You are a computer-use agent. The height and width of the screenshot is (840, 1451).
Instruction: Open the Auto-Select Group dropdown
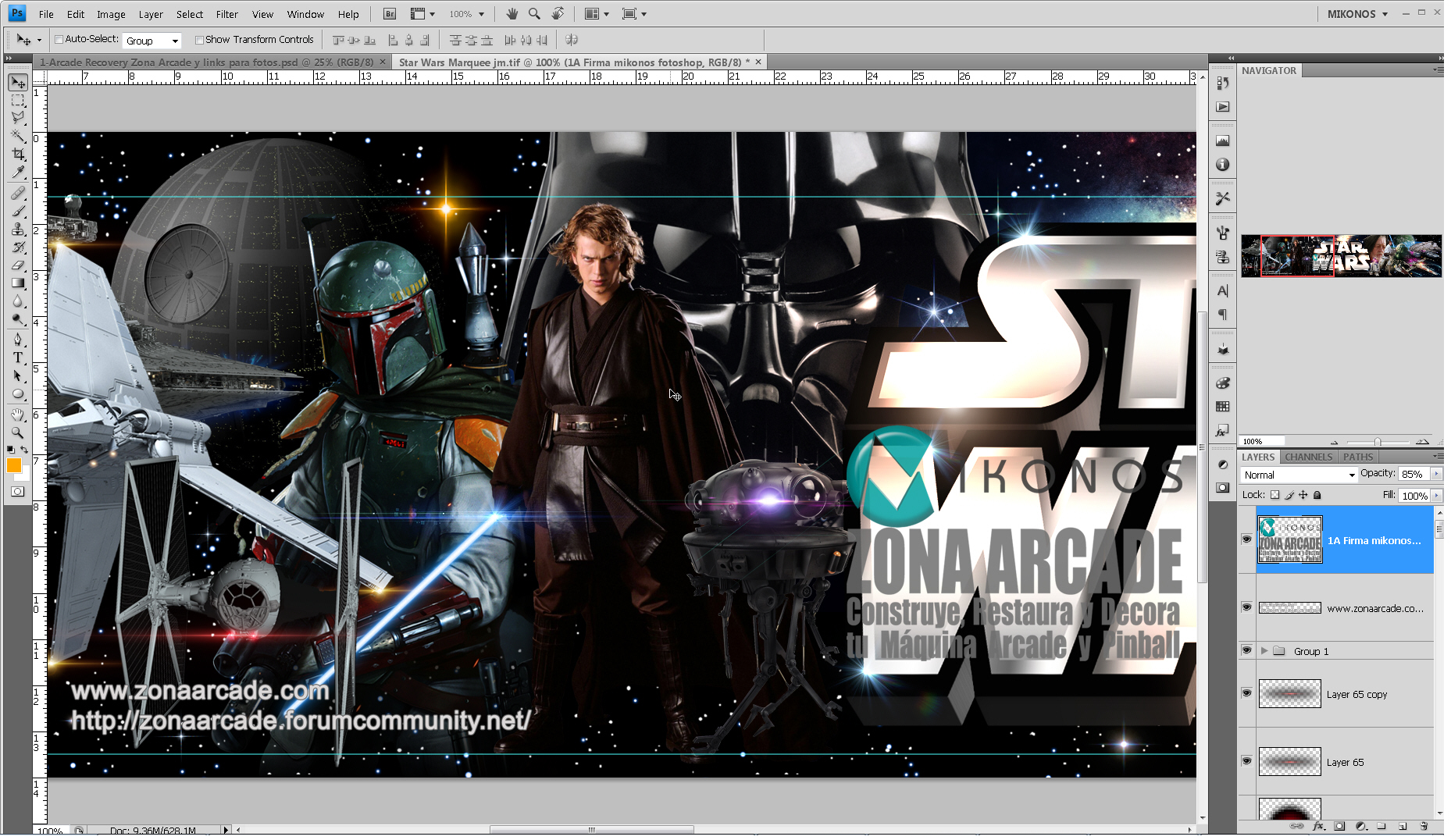coord(152,41)
